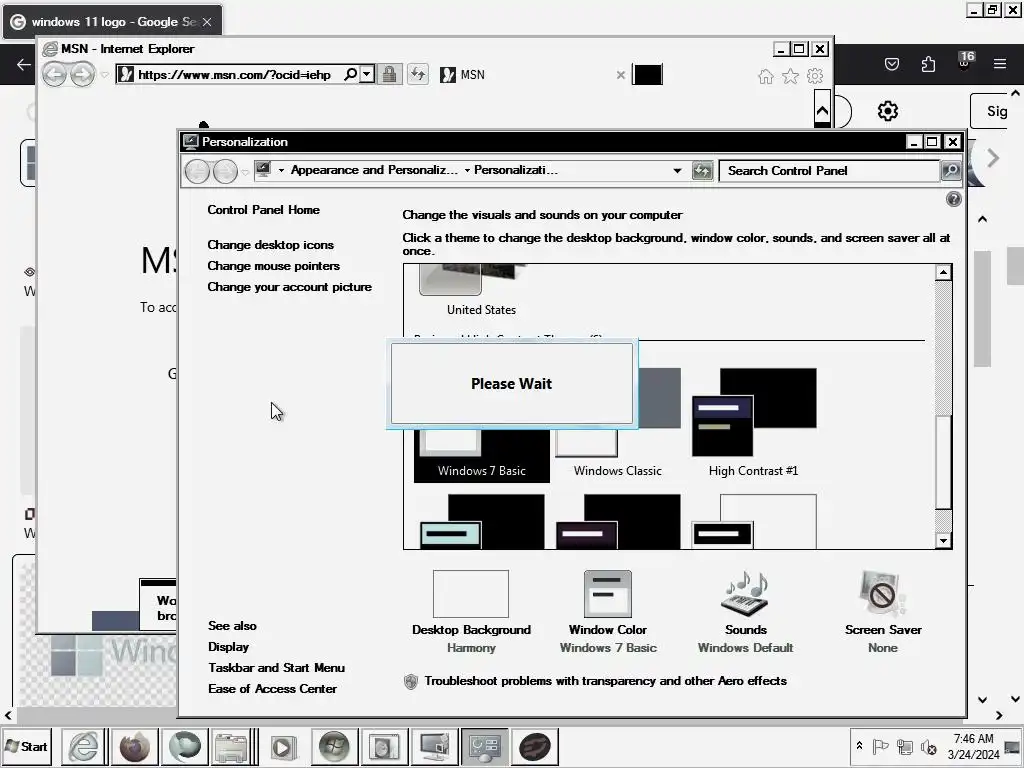Select the Windows 7 Basic theme

[481, 454]
